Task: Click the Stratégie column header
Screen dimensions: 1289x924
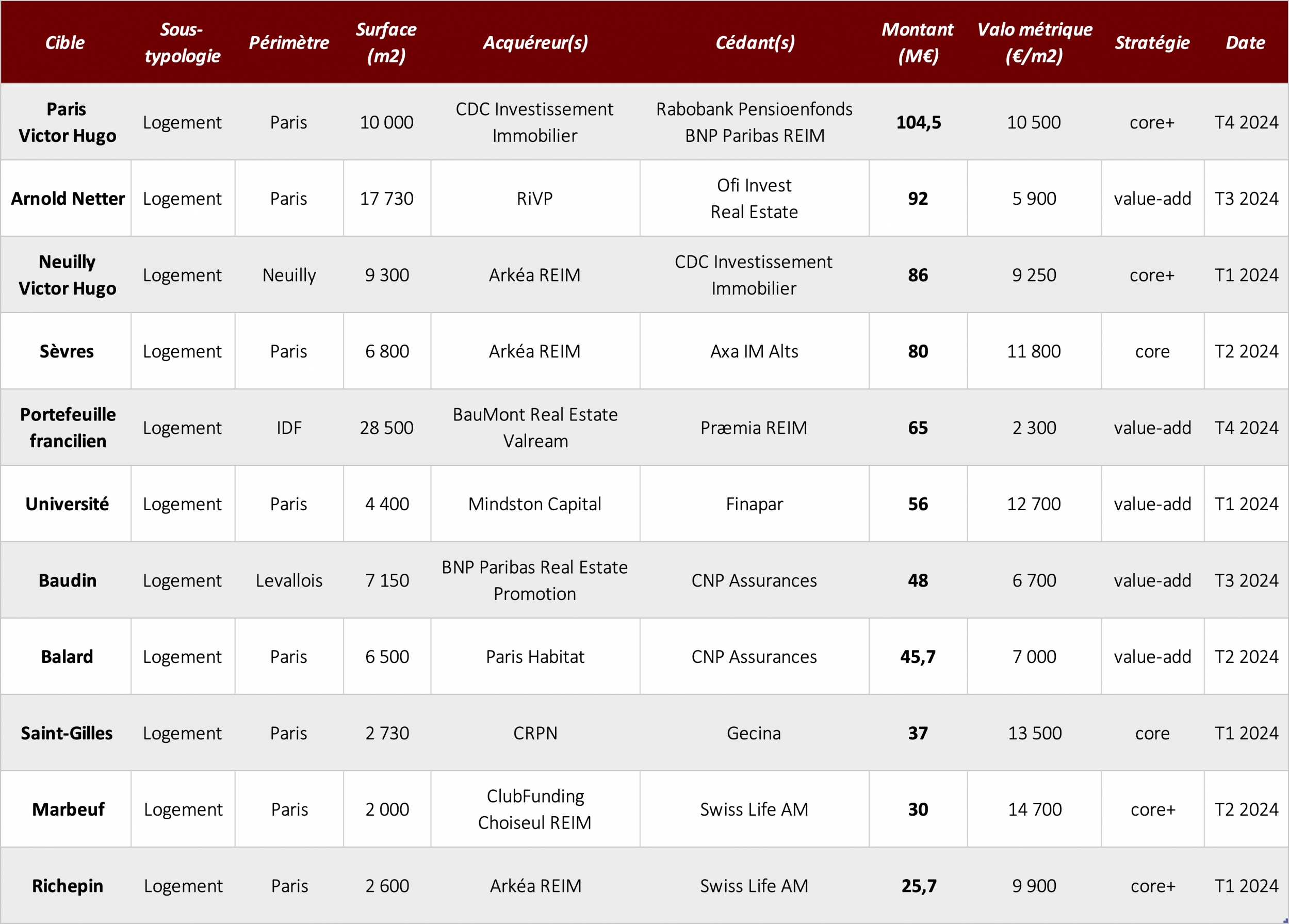Action: point(1152,43)
